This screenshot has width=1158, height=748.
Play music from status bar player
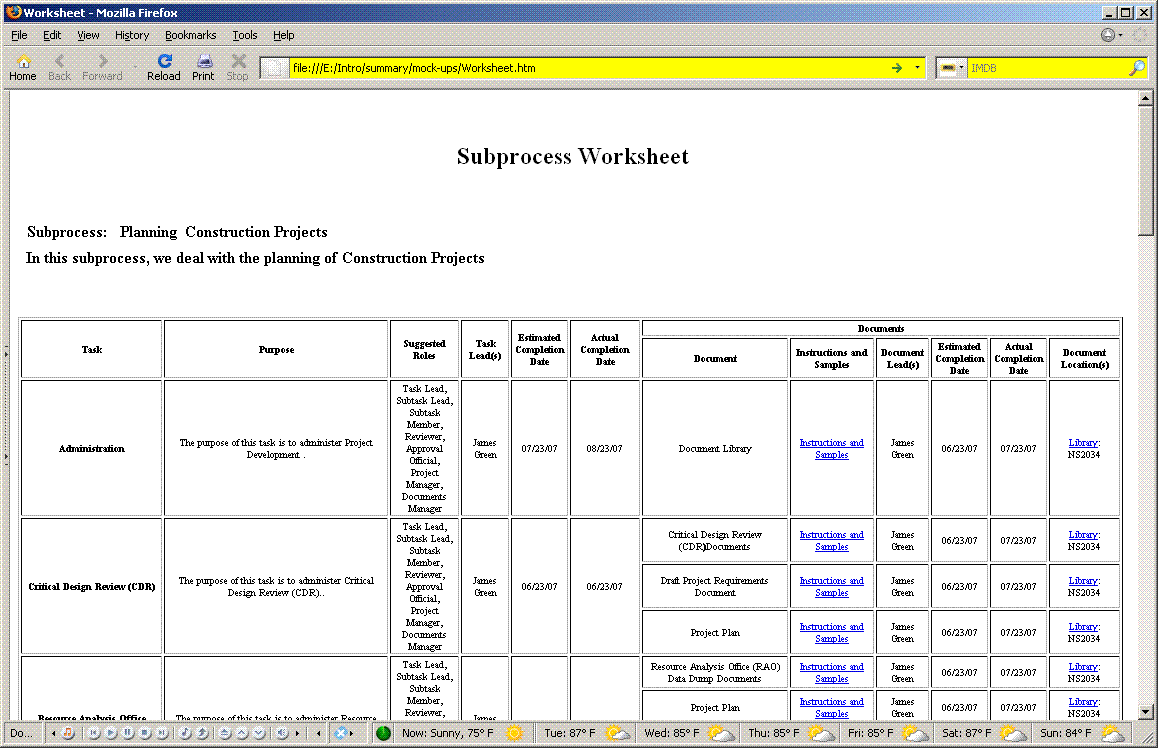point(111,733)
